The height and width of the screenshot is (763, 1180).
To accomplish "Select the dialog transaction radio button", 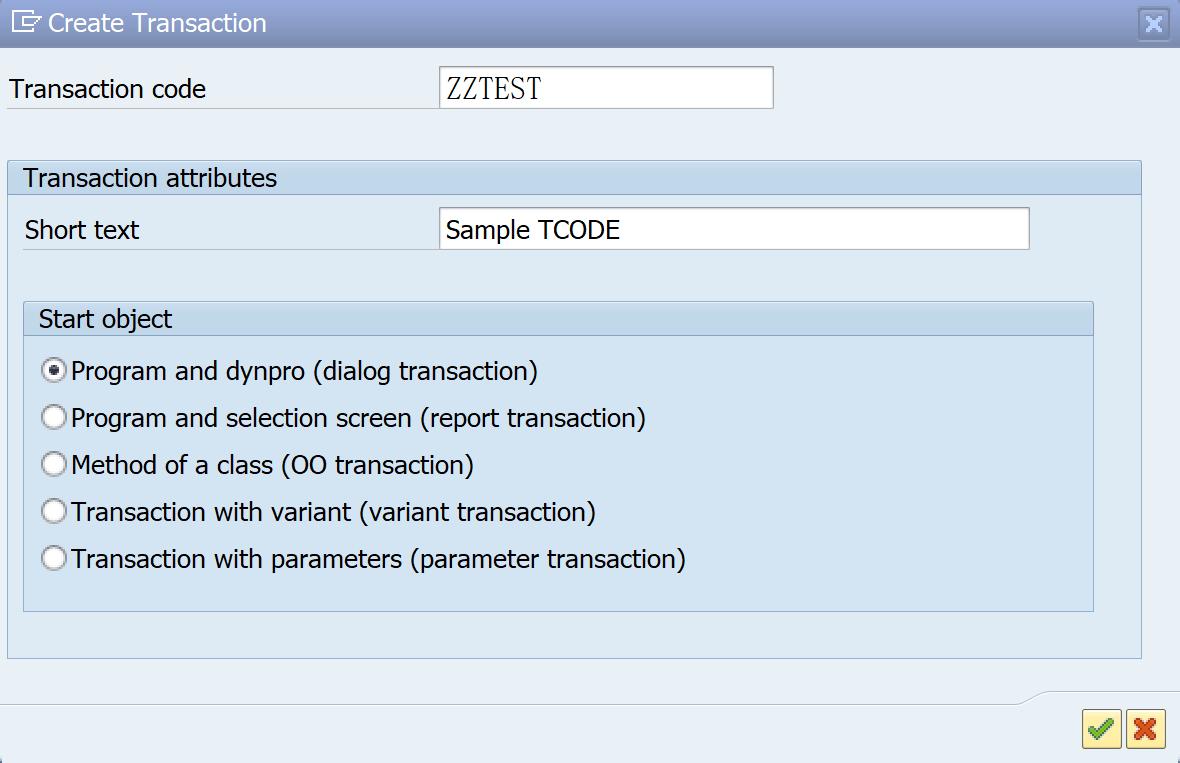I will click(x=53, y=371).
